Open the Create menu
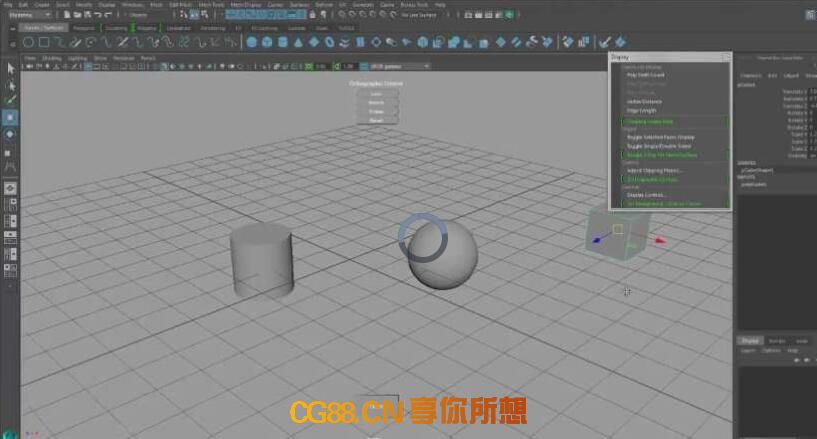Viewport: 817px width, 439px height. click(42, 5)
